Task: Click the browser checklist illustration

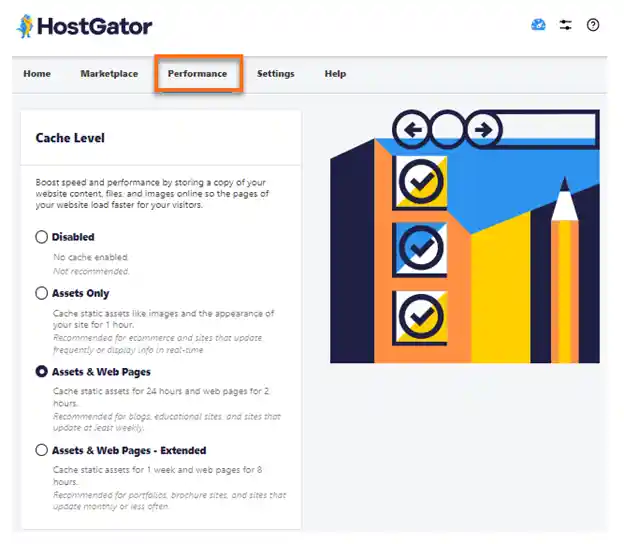Action: pos(464,236)
